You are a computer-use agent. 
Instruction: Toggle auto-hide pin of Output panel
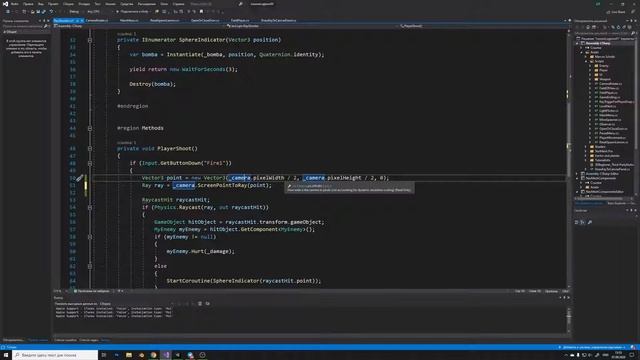(x=564, y=298)
